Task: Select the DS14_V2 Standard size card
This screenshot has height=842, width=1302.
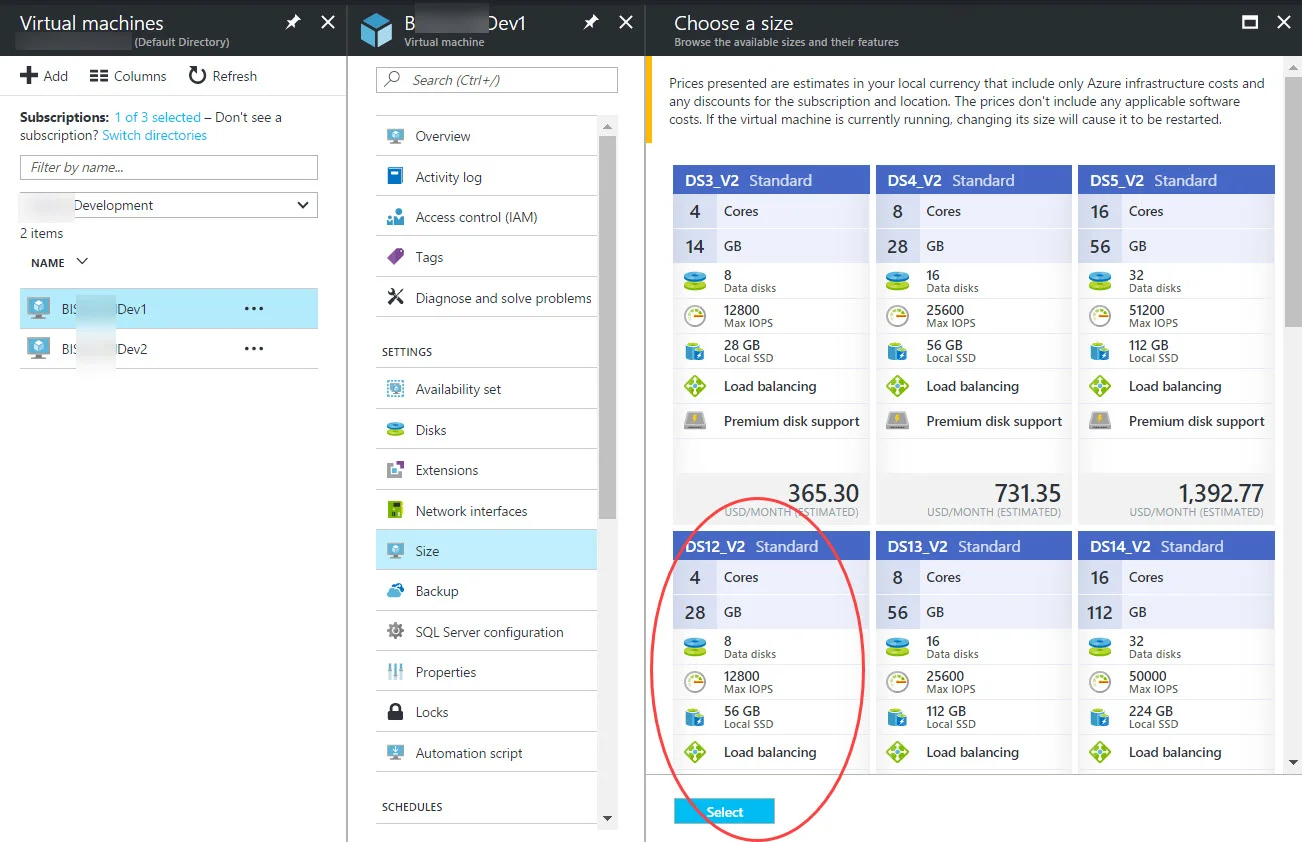Action: click(x=1176, y=651)
